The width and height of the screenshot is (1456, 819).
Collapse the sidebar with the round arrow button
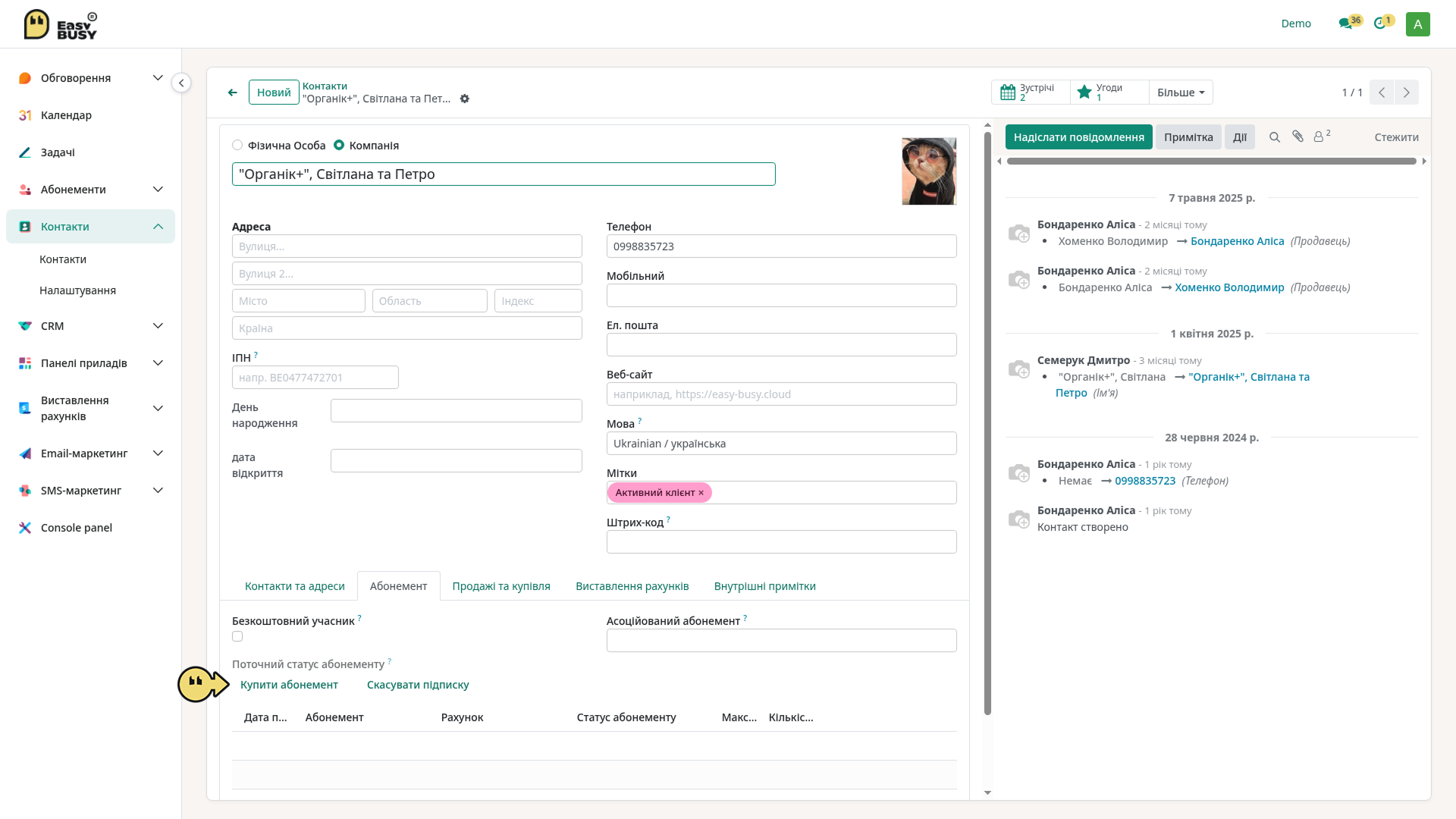click(181, 83)
